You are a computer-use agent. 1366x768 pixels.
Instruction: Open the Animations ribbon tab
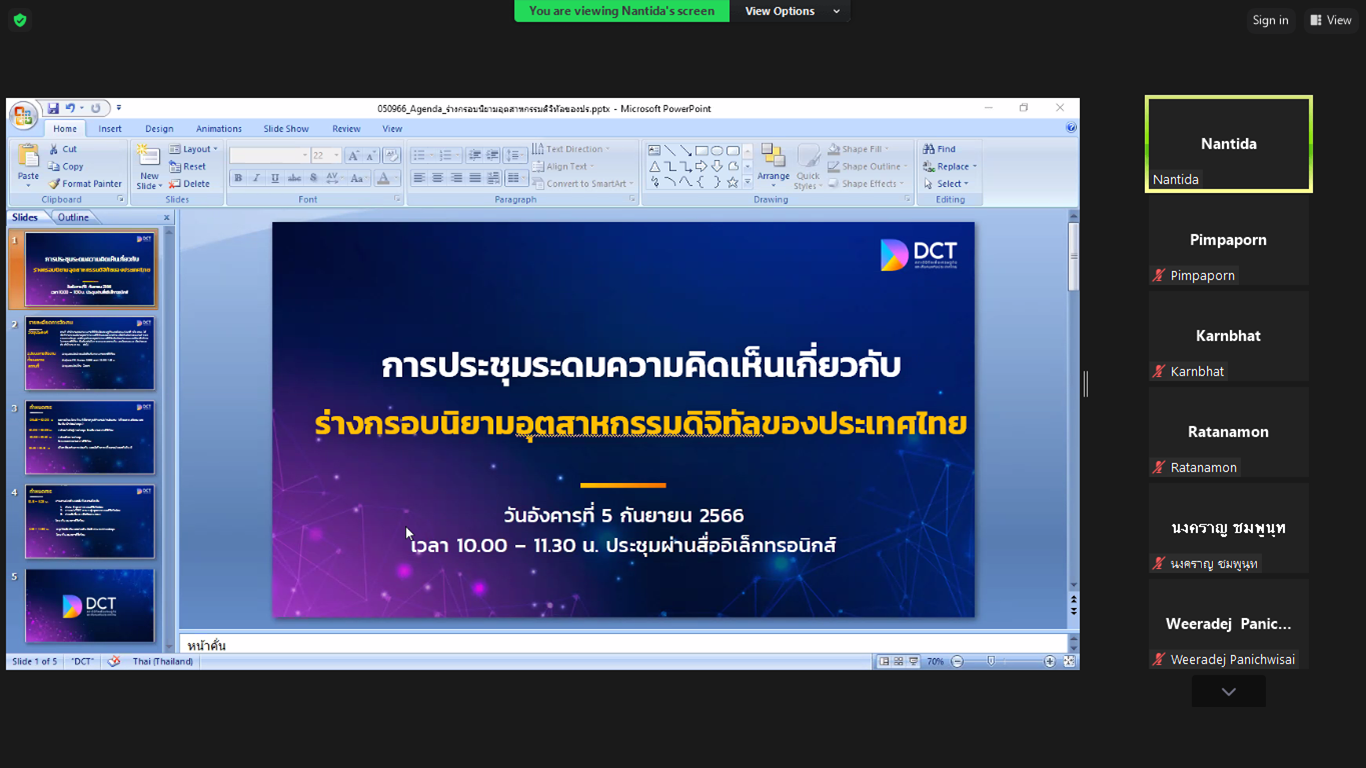click(218, 129)
